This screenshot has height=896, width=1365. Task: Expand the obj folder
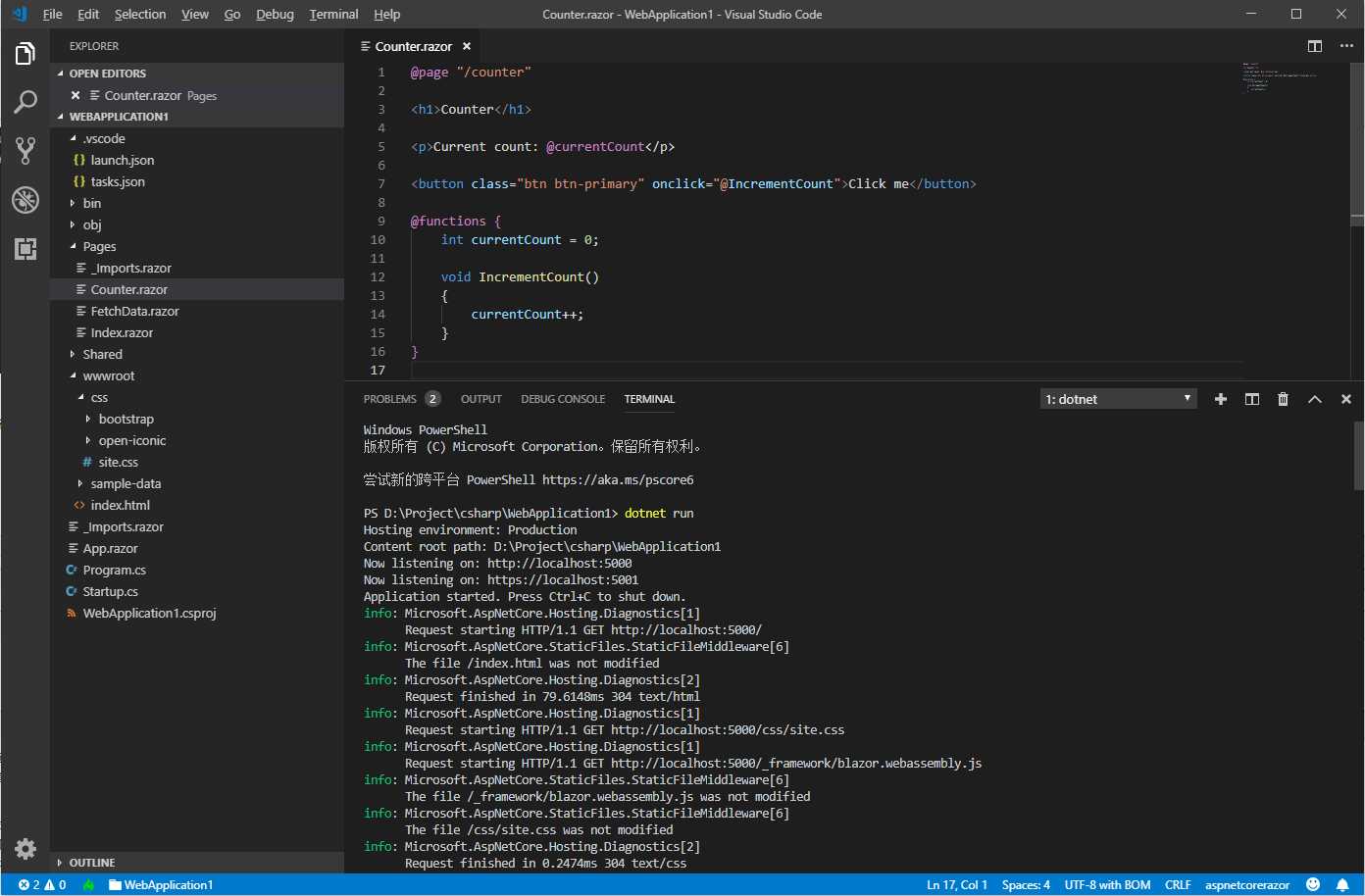[197, 224]
